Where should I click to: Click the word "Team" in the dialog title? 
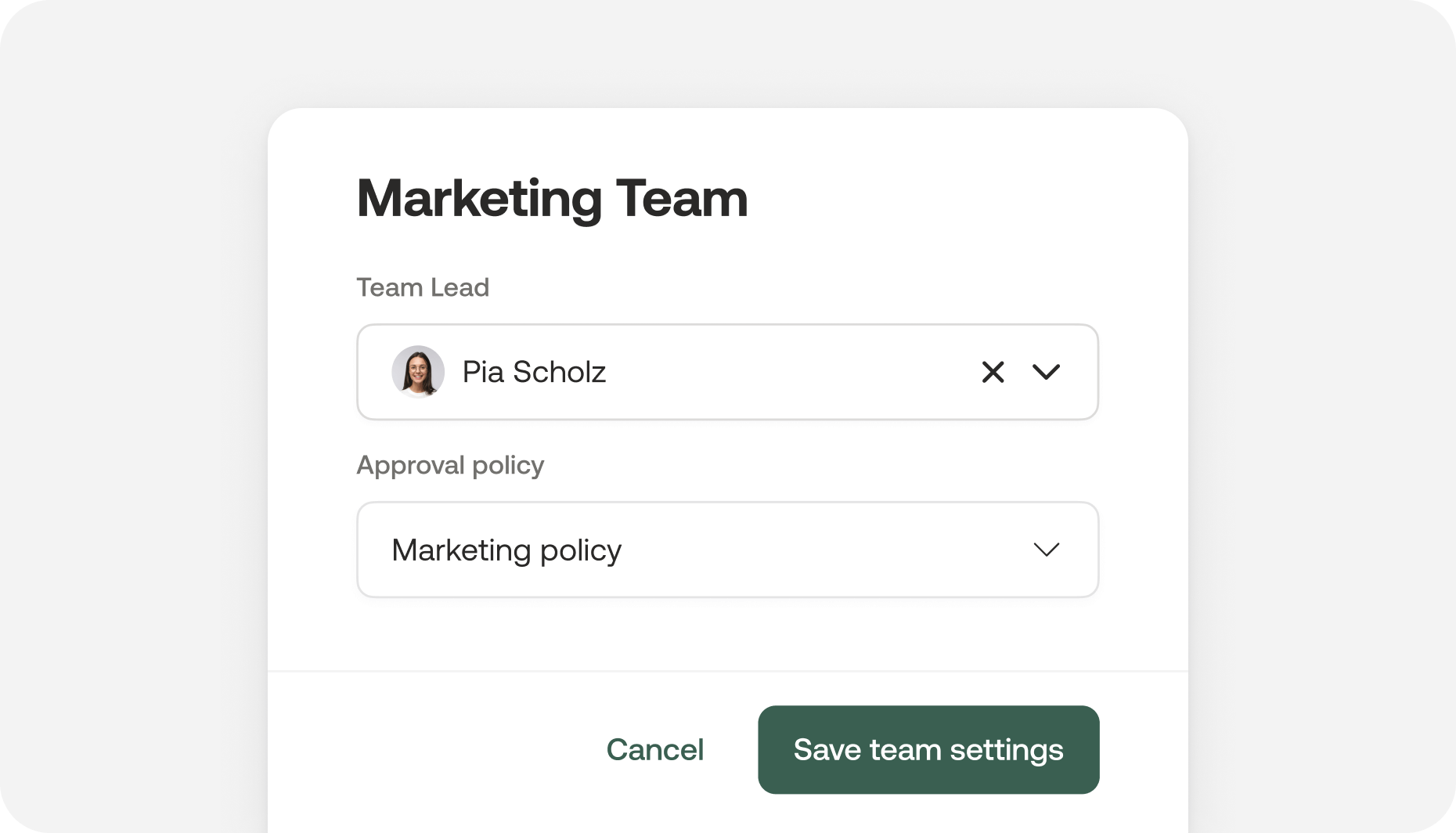tap(682, 198)
